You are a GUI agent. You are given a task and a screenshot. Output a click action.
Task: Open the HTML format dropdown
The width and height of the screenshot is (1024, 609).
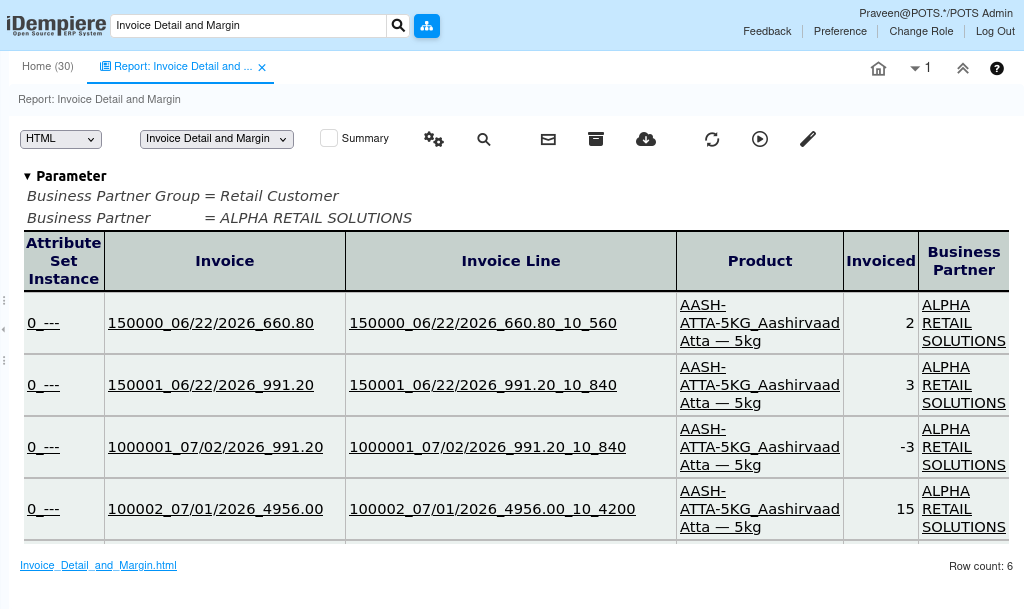coord(61,139)
